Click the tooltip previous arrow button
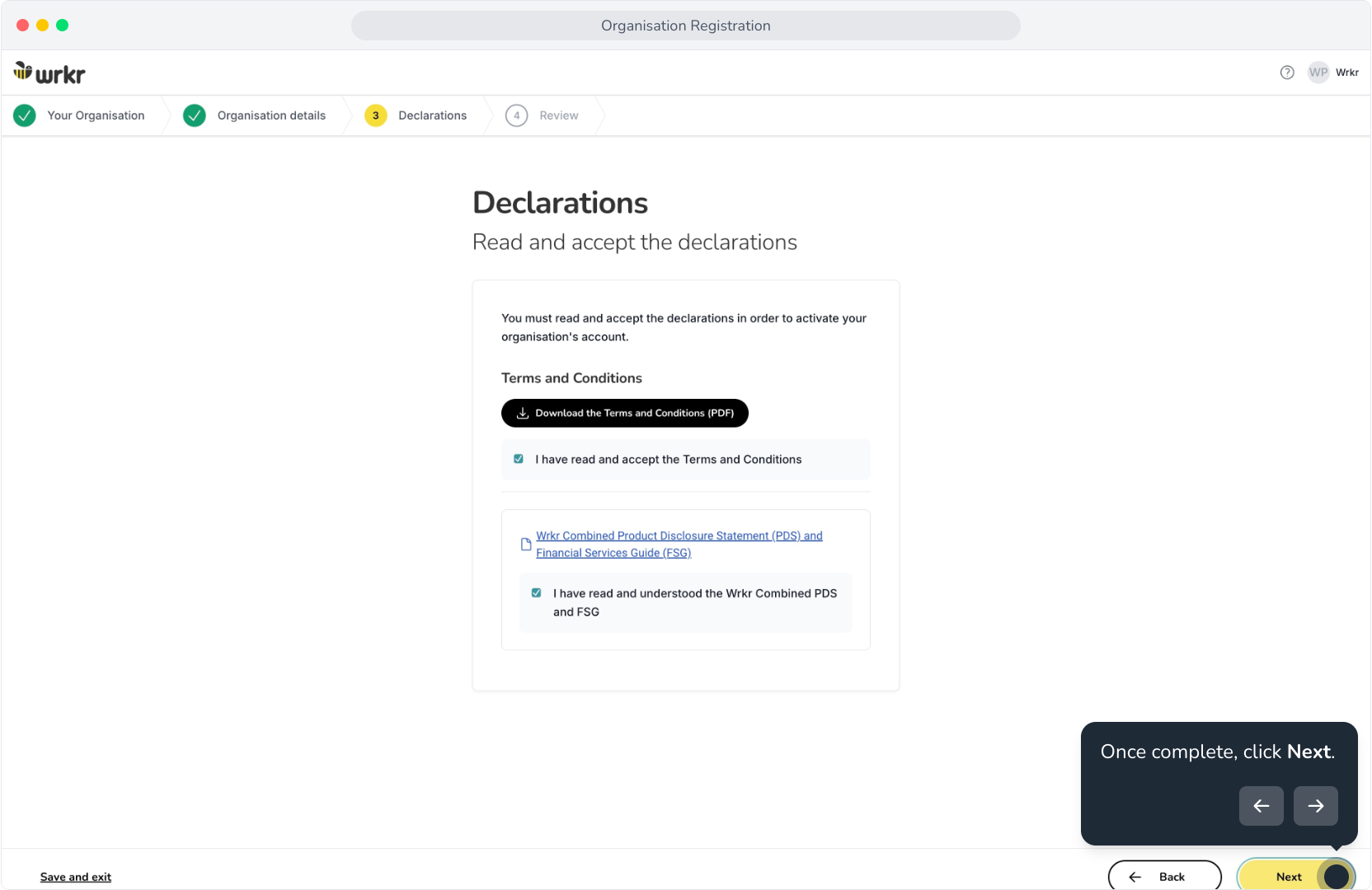The image size is (1372, 890). [1261, 806]
